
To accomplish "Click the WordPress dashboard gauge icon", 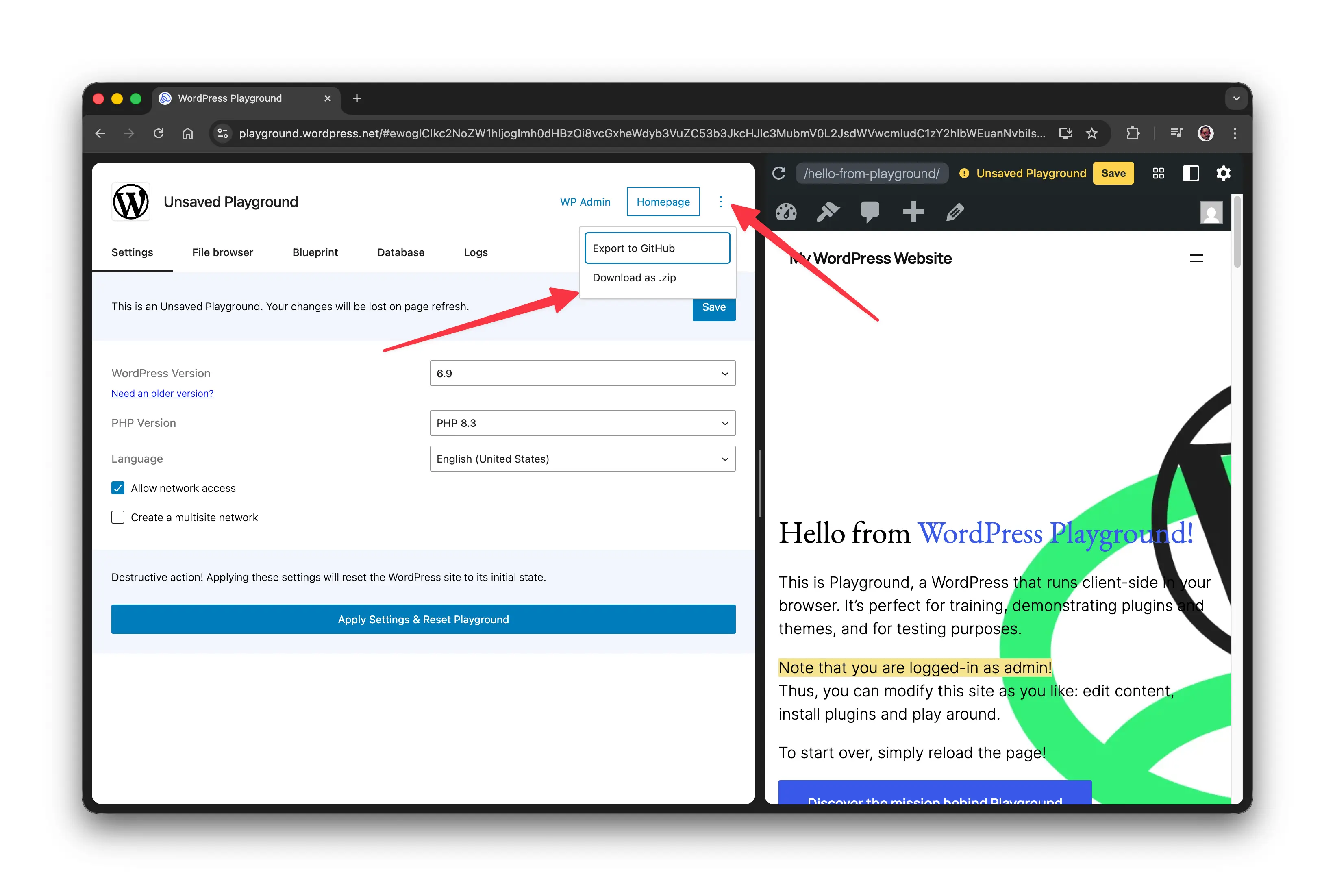I will coord(786,212).
